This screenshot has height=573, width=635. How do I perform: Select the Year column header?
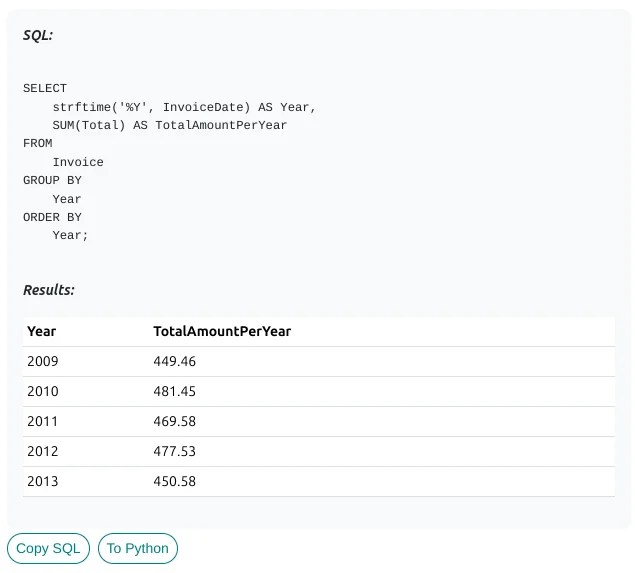click(42, 331)
